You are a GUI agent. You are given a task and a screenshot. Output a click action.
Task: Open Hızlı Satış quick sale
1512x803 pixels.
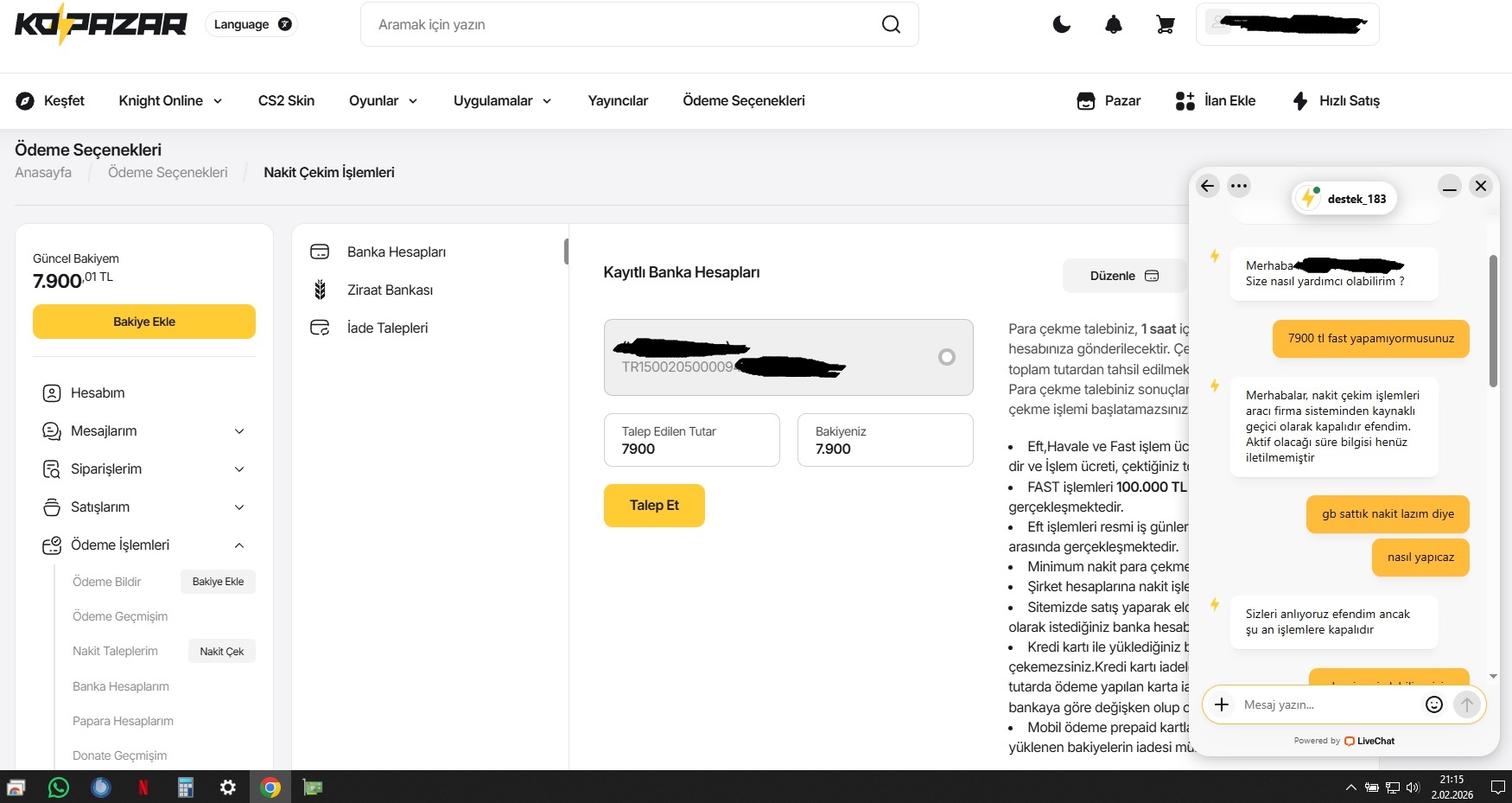click(1336, 100)
